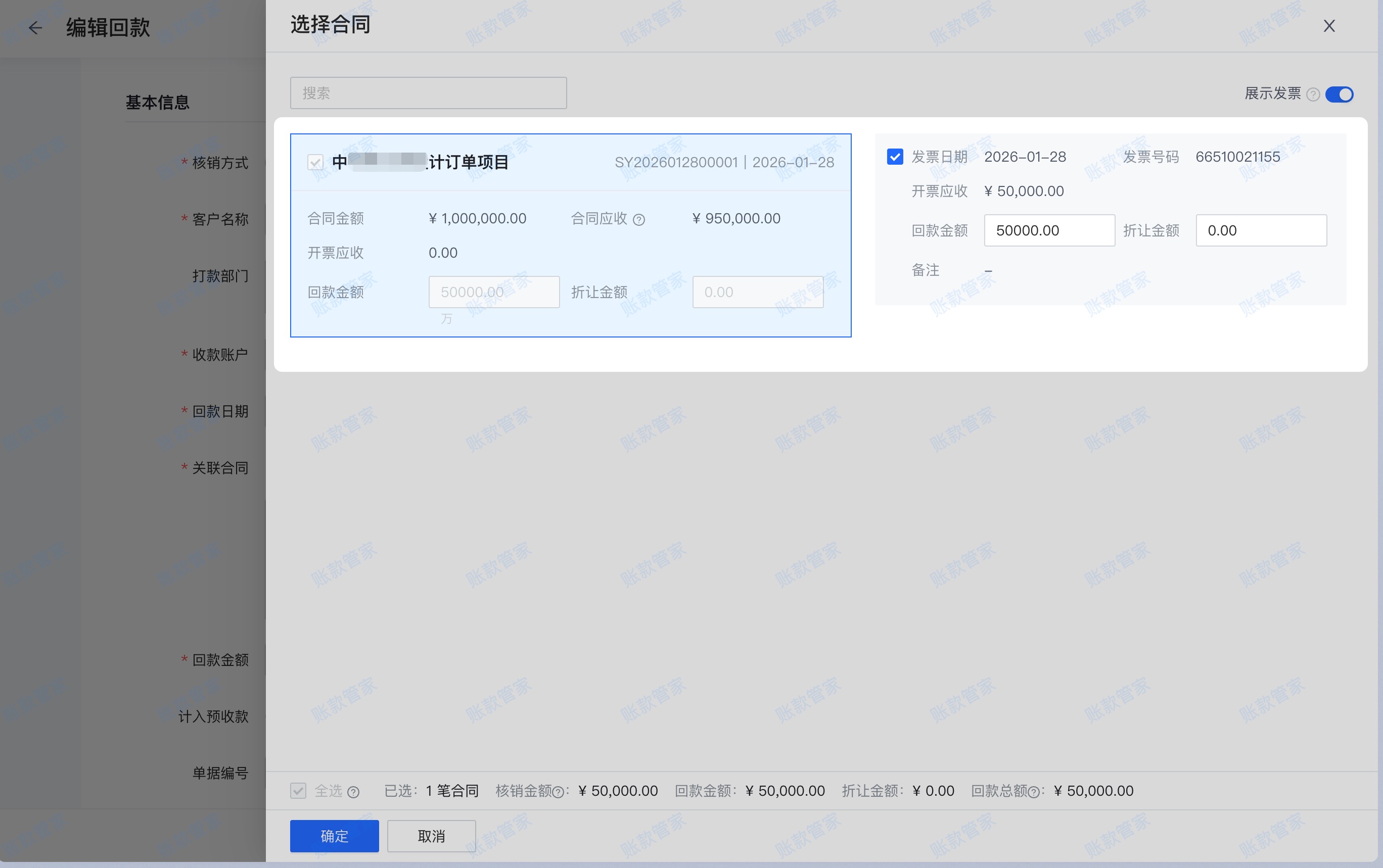Click the 核销方式 label in background form

220,163
